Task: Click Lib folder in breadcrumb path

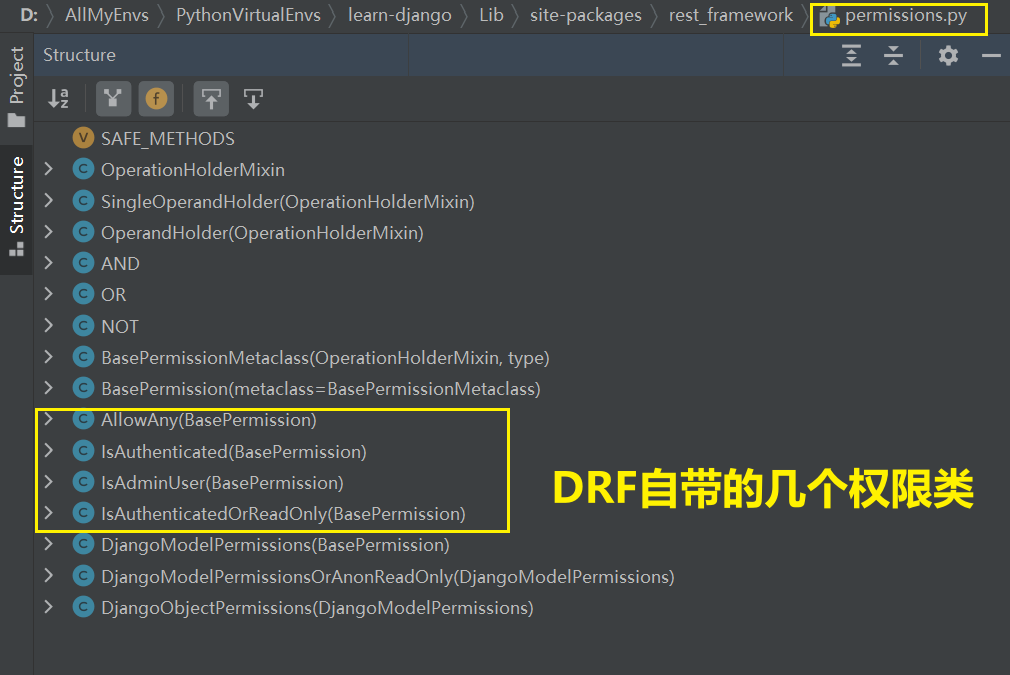Action: coord(491,15)
